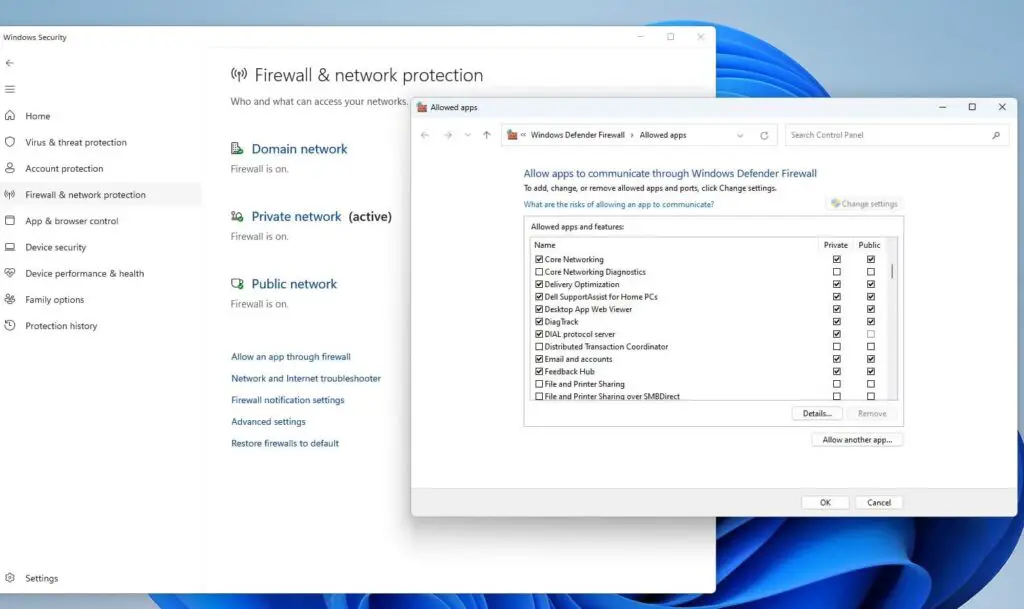The height and width of the screenshot is (609, 1024).
Task: Uncheck Core Networking Diagnostics
Action: pyautogui.click(x=538, y=271)
